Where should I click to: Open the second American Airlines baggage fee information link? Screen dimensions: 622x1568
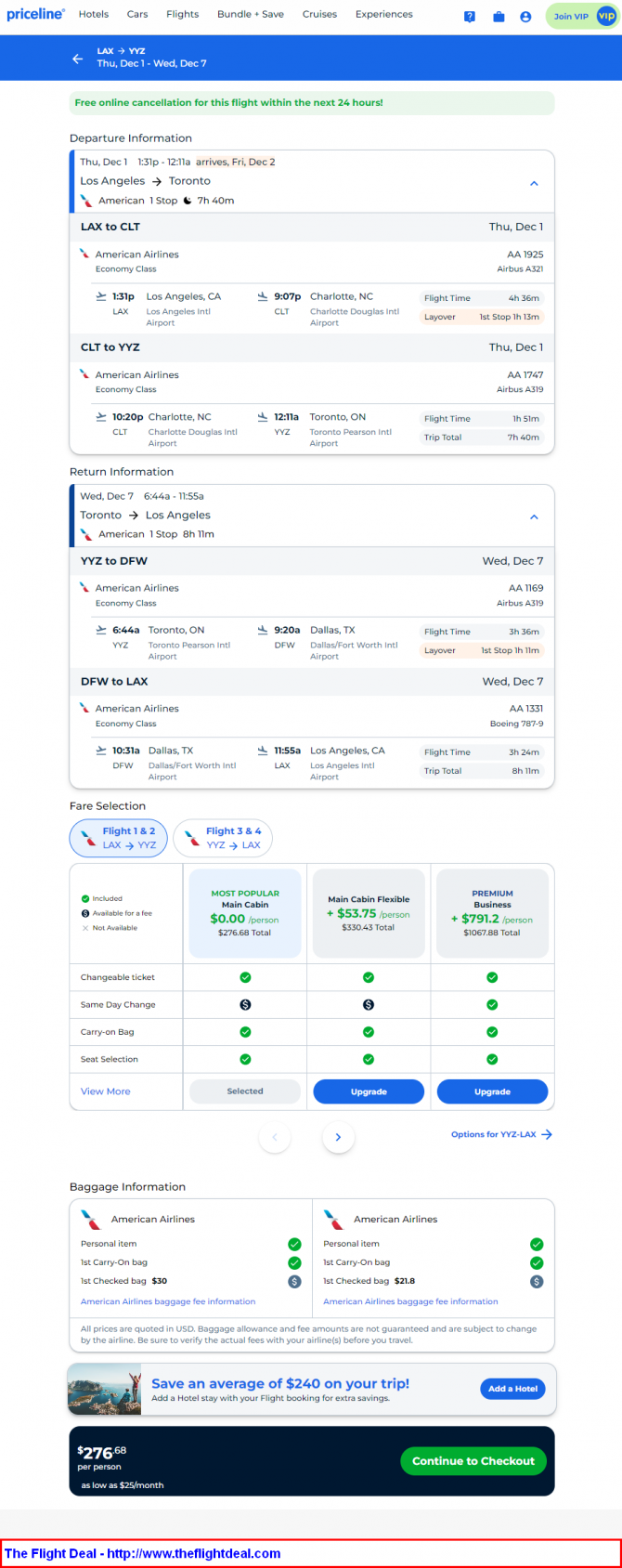pos(410,1301)
